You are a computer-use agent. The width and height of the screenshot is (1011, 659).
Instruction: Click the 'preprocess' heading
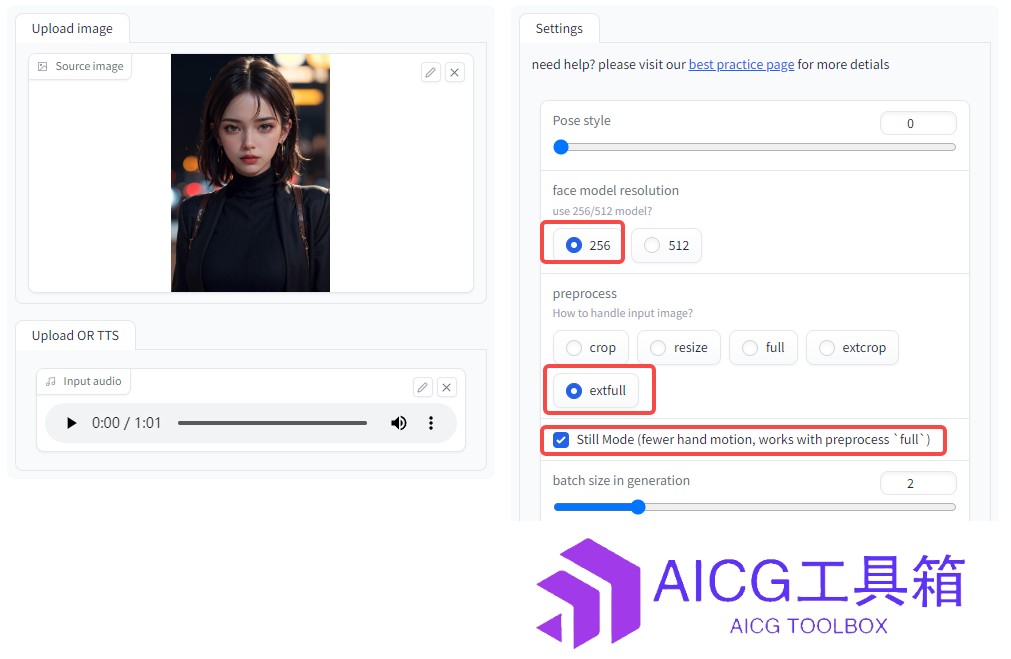585,293
